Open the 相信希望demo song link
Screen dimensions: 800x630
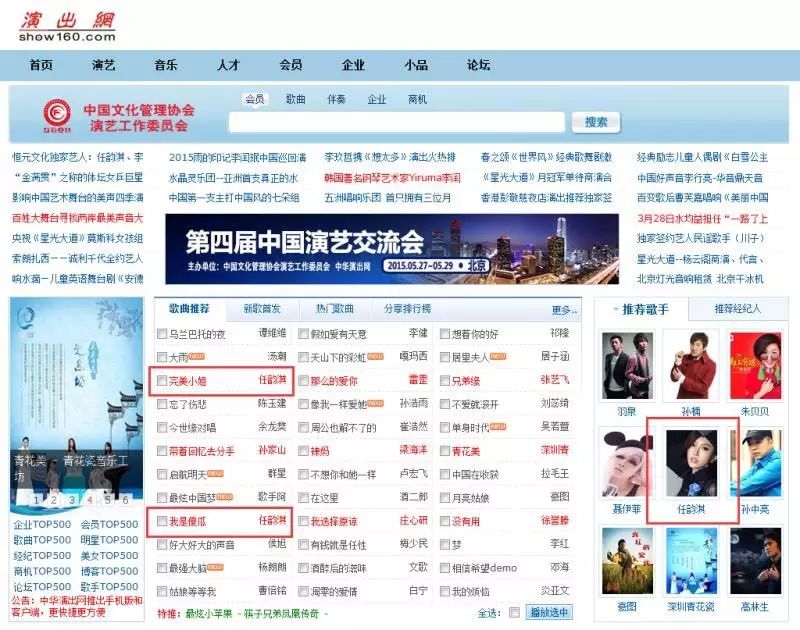pyautogui.click(x=484, y=568)
